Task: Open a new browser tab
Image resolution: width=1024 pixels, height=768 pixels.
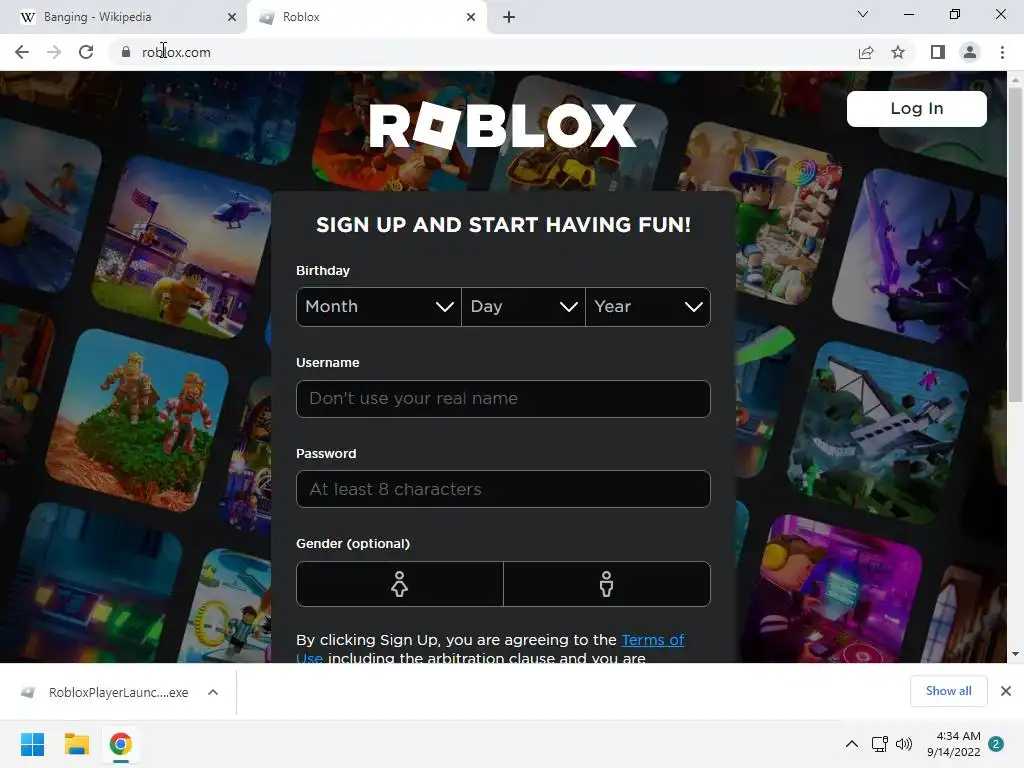Action: pos(509,17)
